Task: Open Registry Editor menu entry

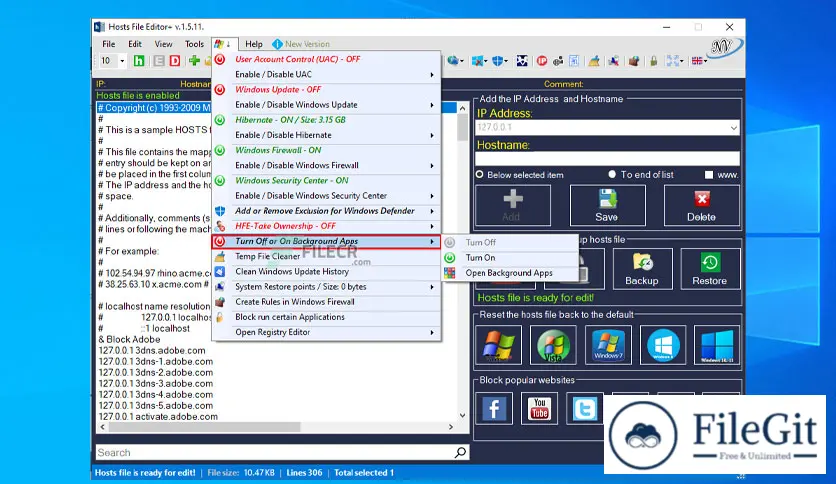Action: pos(326,333)
